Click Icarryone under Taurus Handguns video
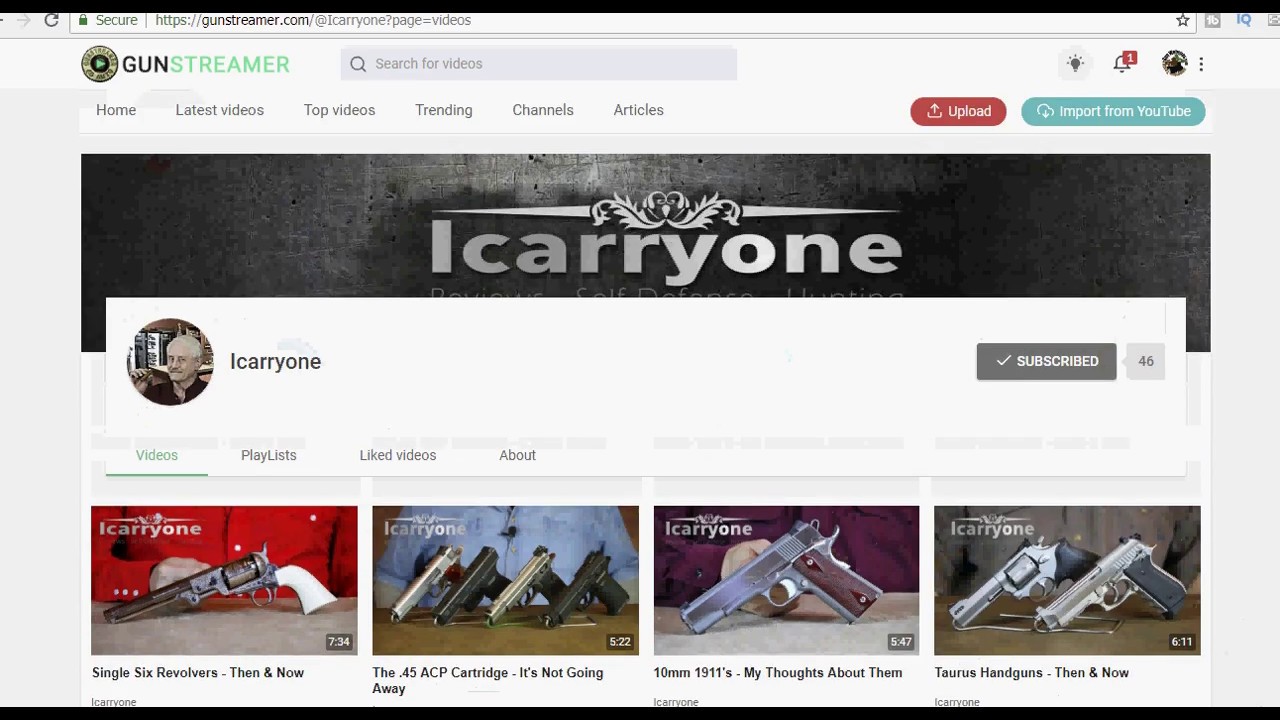 [957, 702]
